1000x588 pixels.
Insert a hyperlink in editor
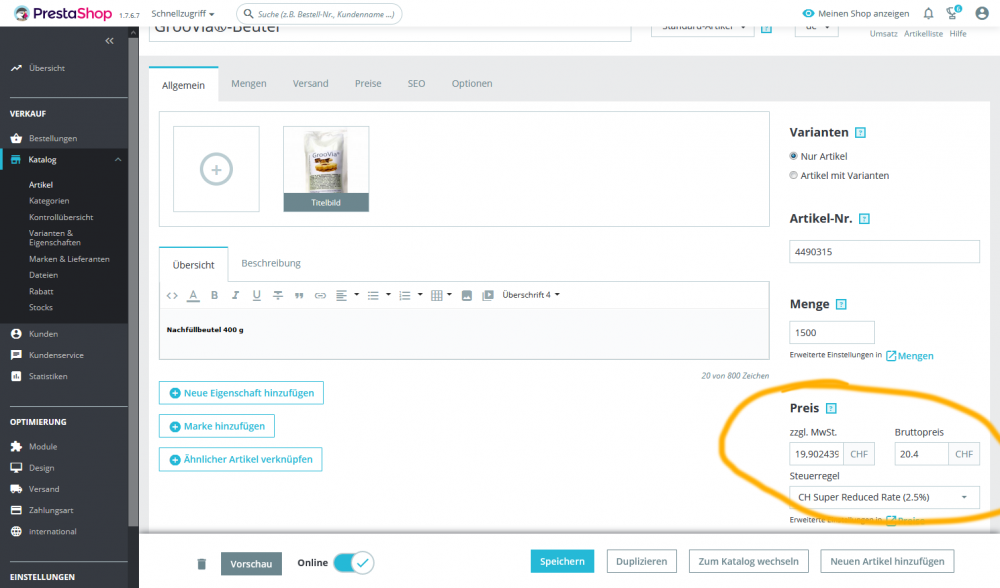tap(320, 295)
